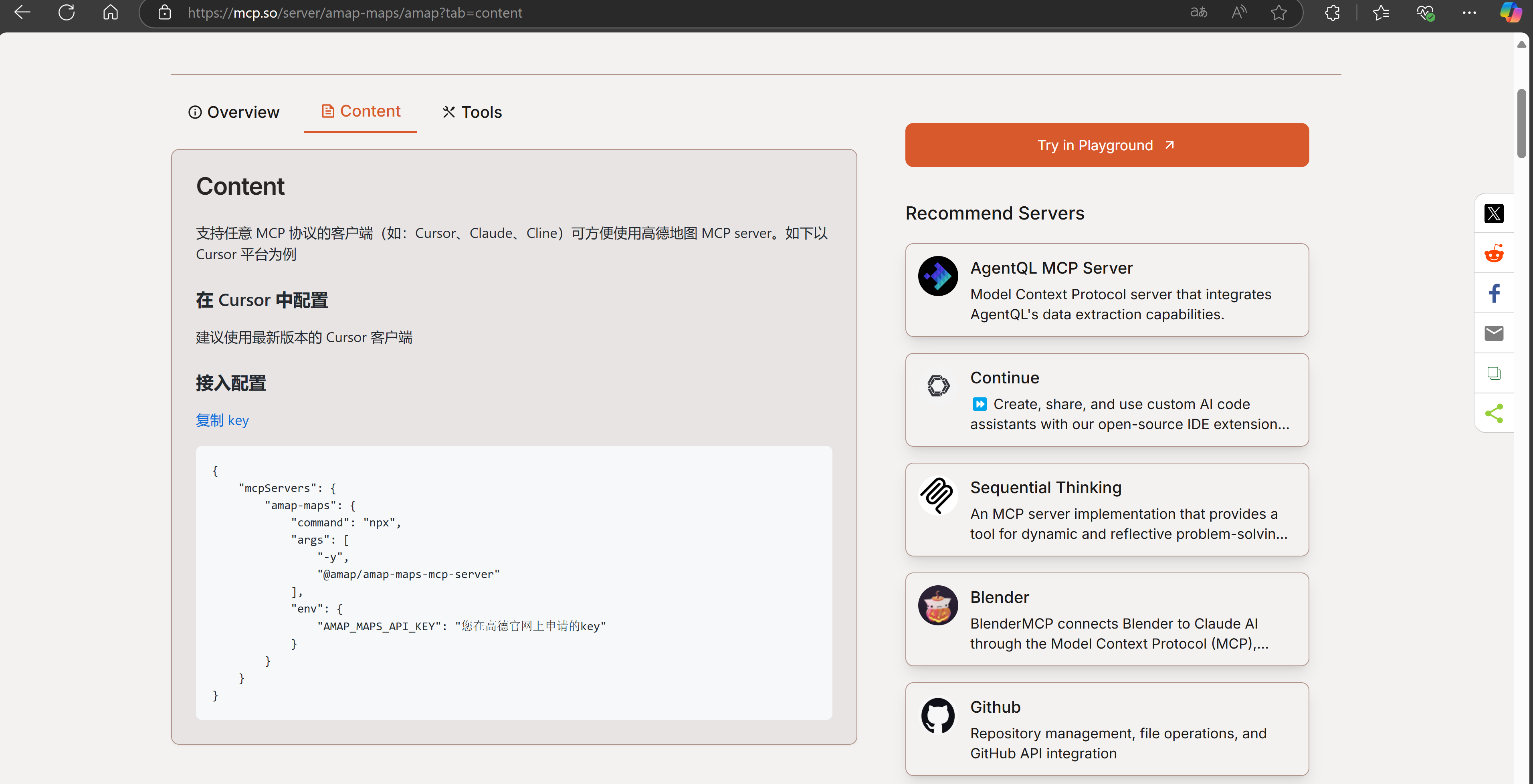Open browser extensions puzzle icon
Image resolution: width=1533 pixels, height=784 pixels.
point(1333,12)
